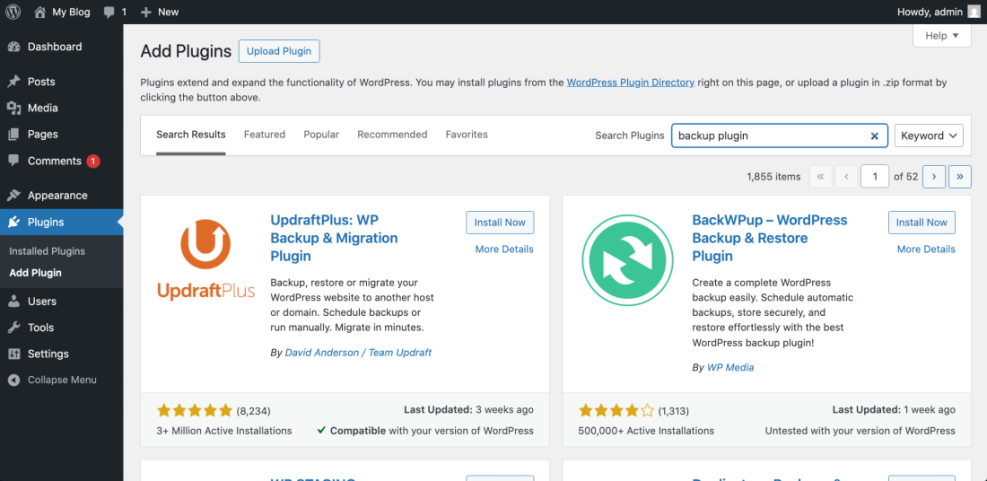The height and width of the screenshot is (481, 987).
Task: Open WordPress Plugin Directory link
Action: [x=631, y=82]
